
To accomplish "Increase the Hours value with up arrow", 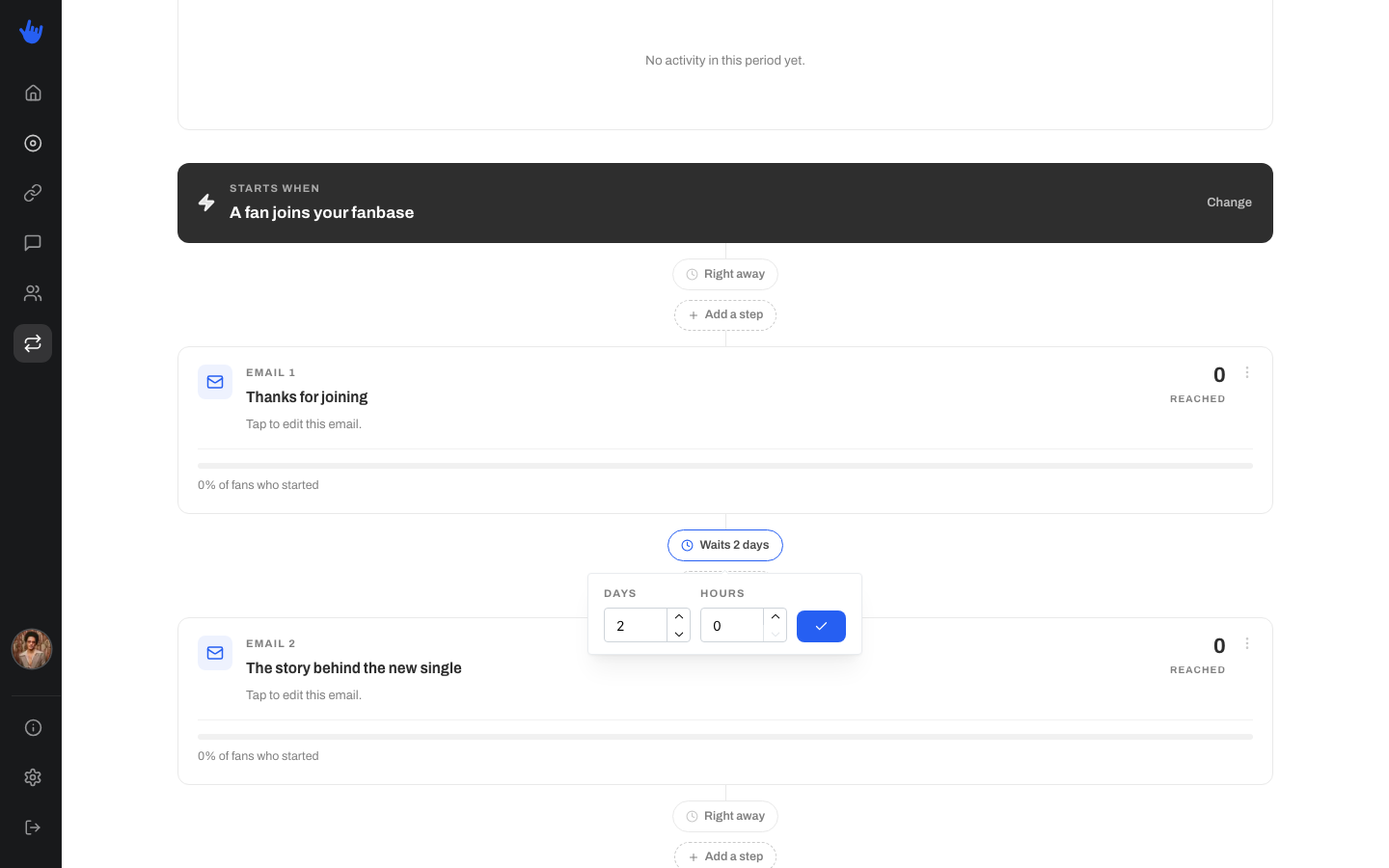I will pos(776,616).
